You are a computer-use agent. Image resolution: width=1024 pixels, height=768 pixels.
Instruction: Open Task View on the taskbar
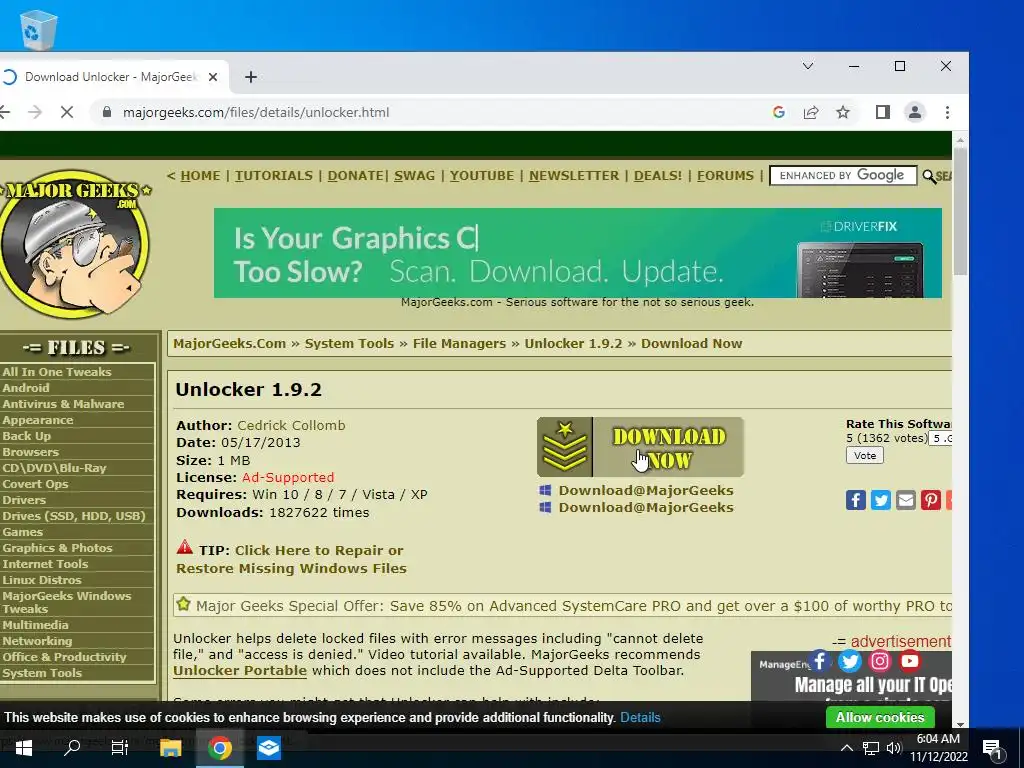[120, 748]
